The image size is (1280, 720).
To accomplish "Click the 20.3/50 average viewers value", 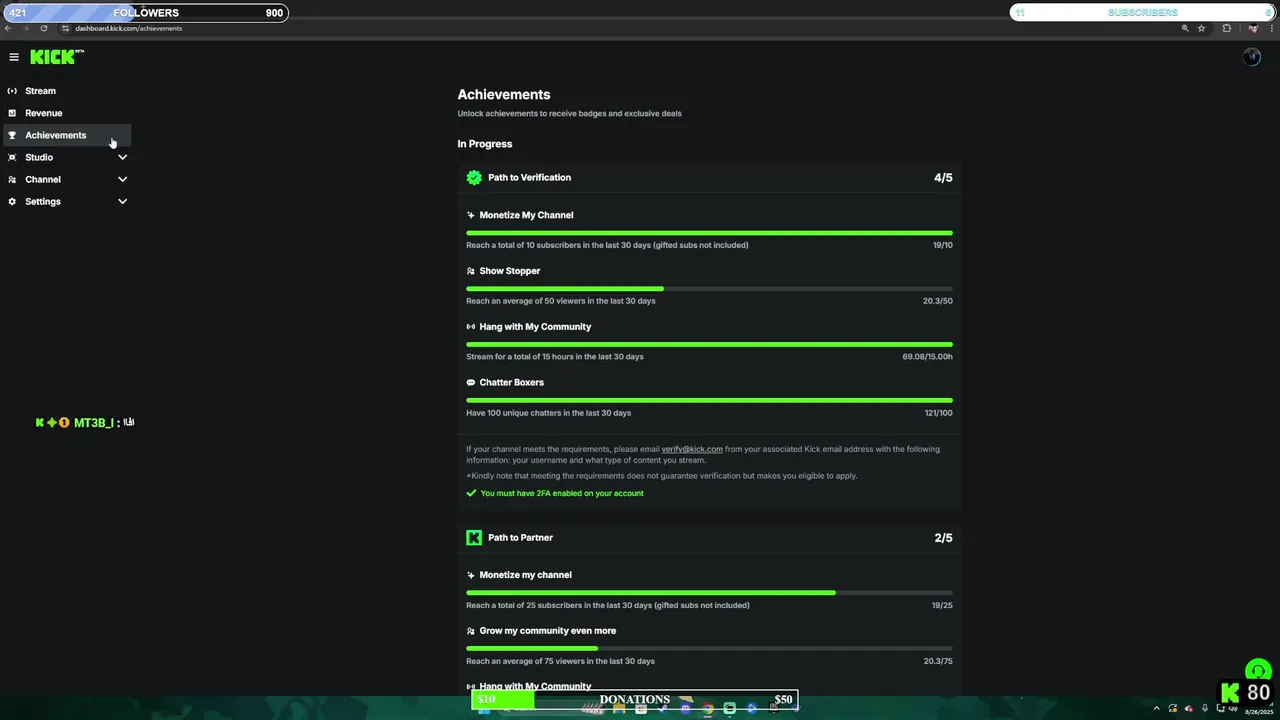I will (x=938, y=301).
